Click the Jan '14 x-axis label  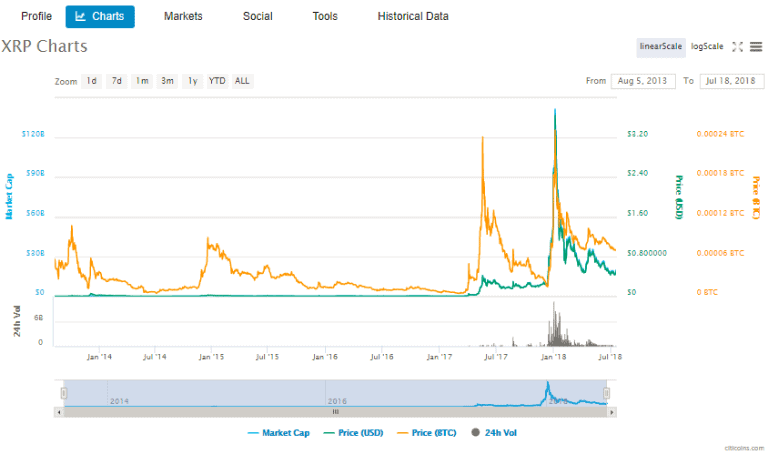(99, 357)
